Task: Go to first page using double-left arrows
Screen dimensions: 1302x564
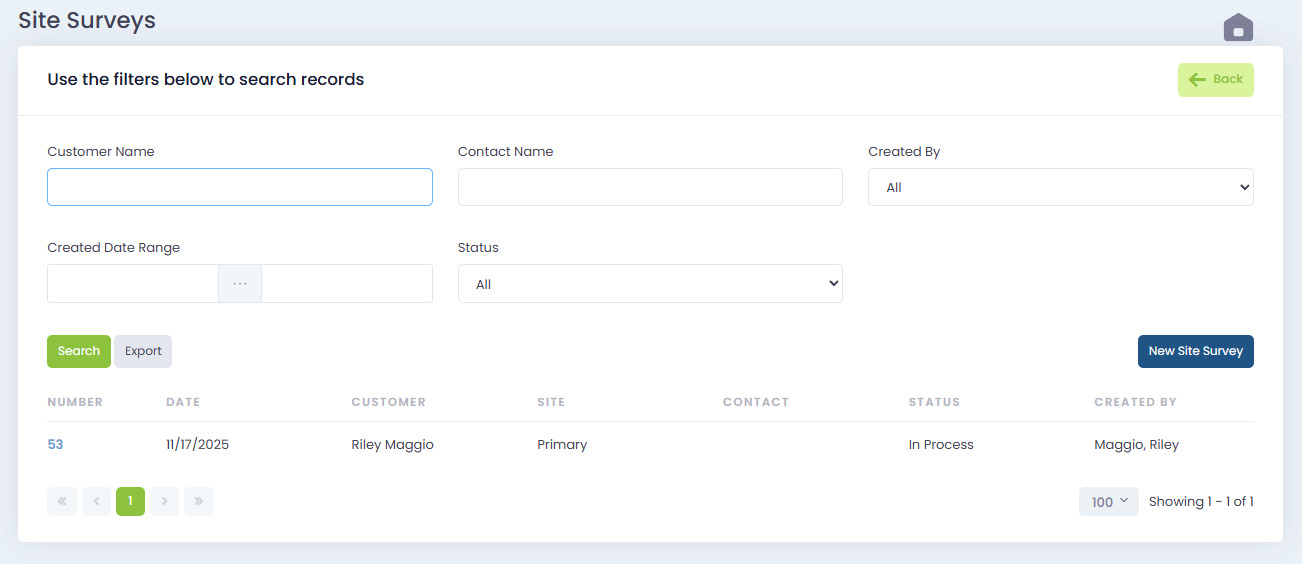Action: click(61, 501)
